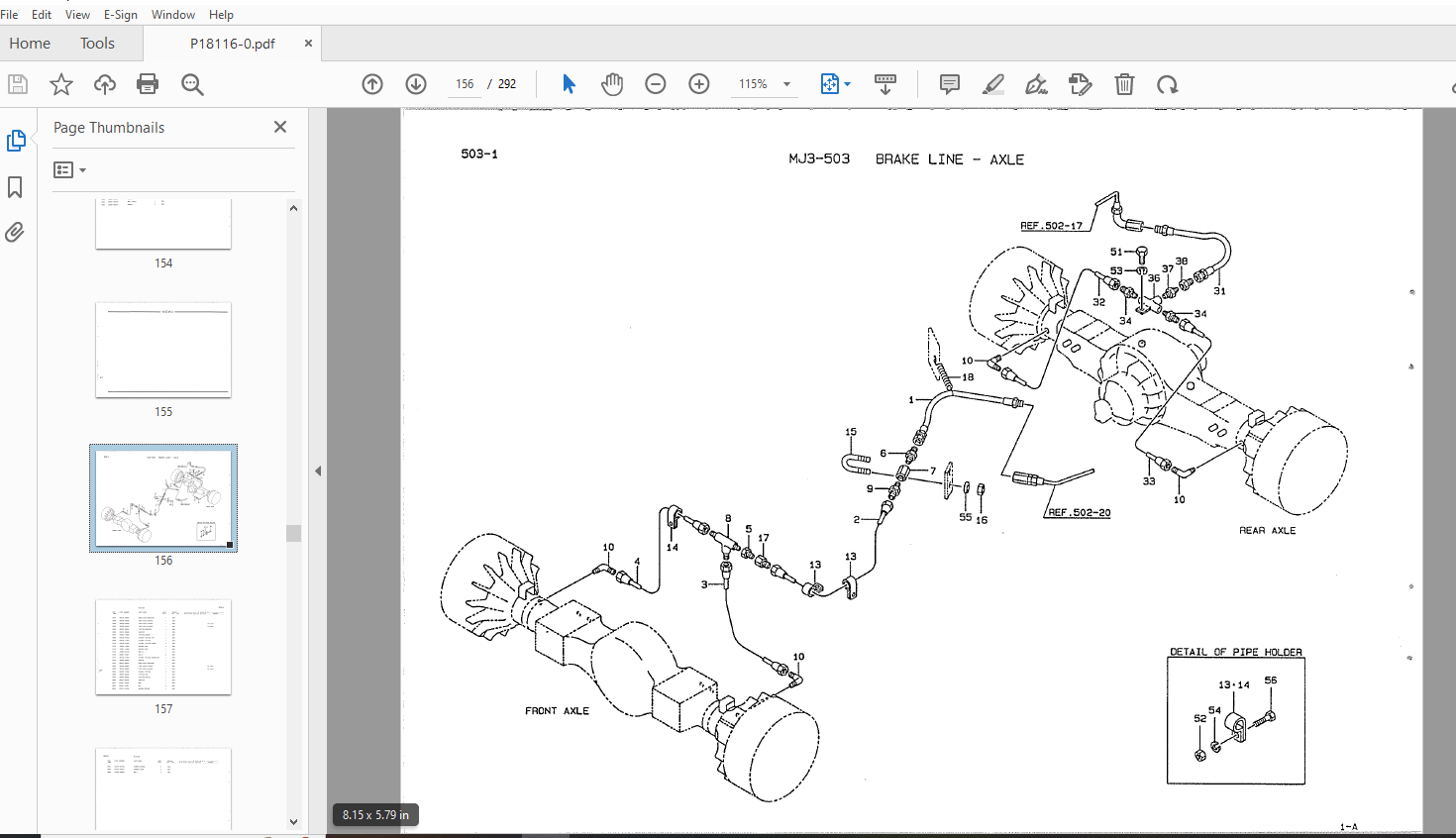Viewport: 1456px width, 838px height.
Task: Click the delete trash icon
Action: (x=1124, y=84)
